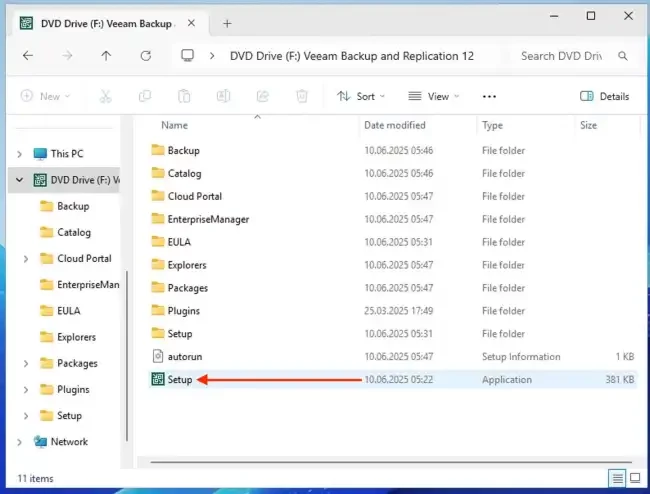The height and width of the screenshot is (494, 650).
Task: Click the Veeam icon in window tab
Action: 27,23
